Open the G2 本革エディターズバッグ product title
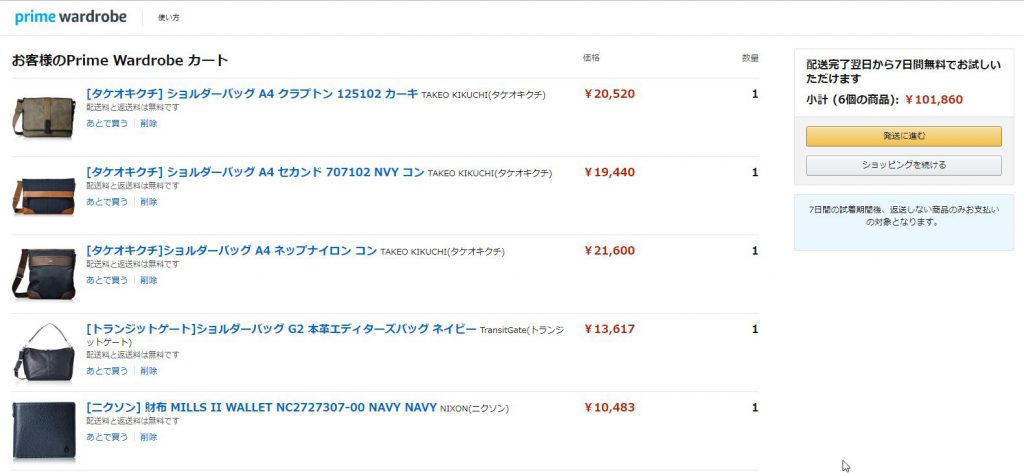Viewport: 1024px width, 473px height. pos(281,329)
